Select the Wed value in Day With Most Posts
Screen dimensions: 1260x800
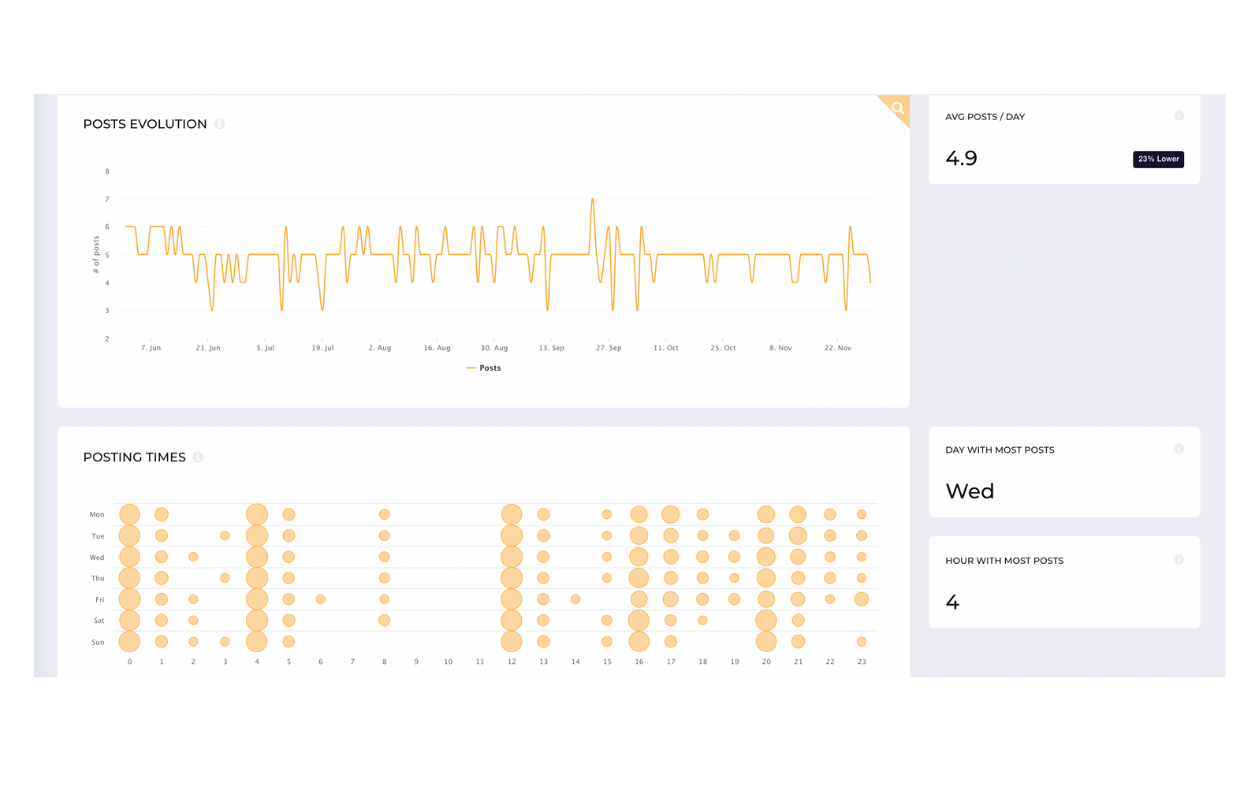[x=970, y=491]
